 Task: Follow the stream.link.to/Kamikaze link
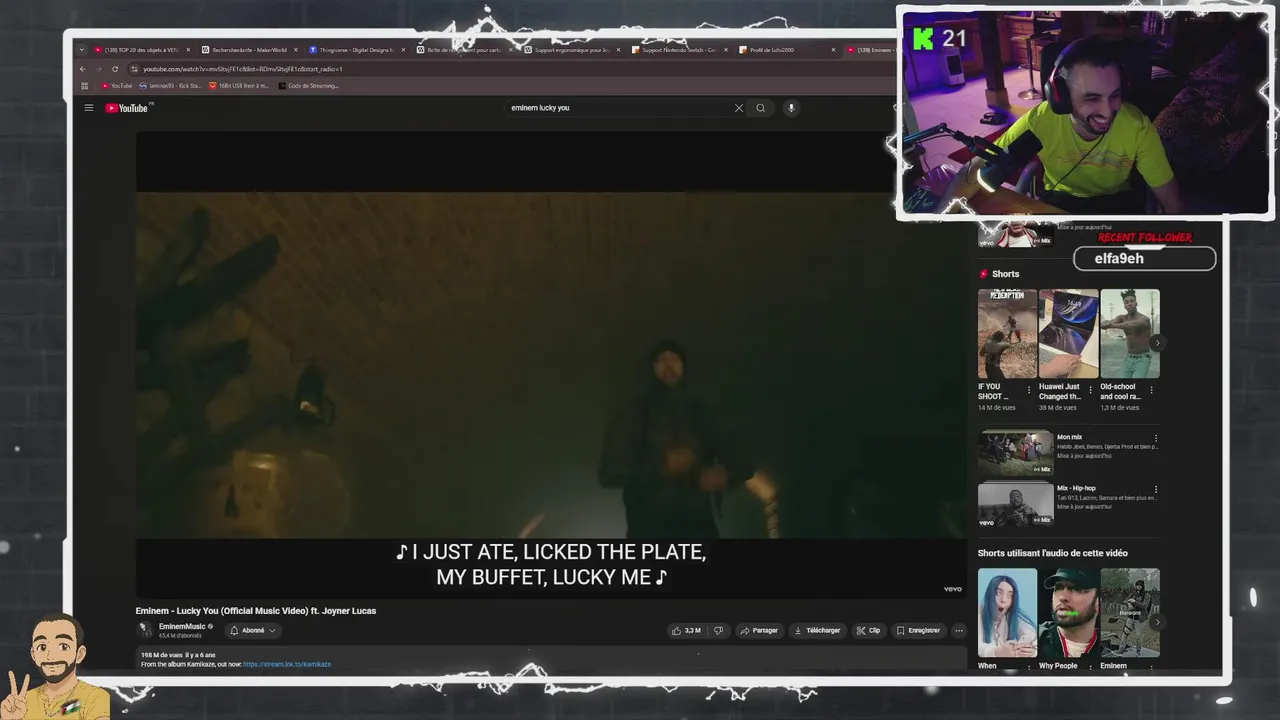(287, 664)
